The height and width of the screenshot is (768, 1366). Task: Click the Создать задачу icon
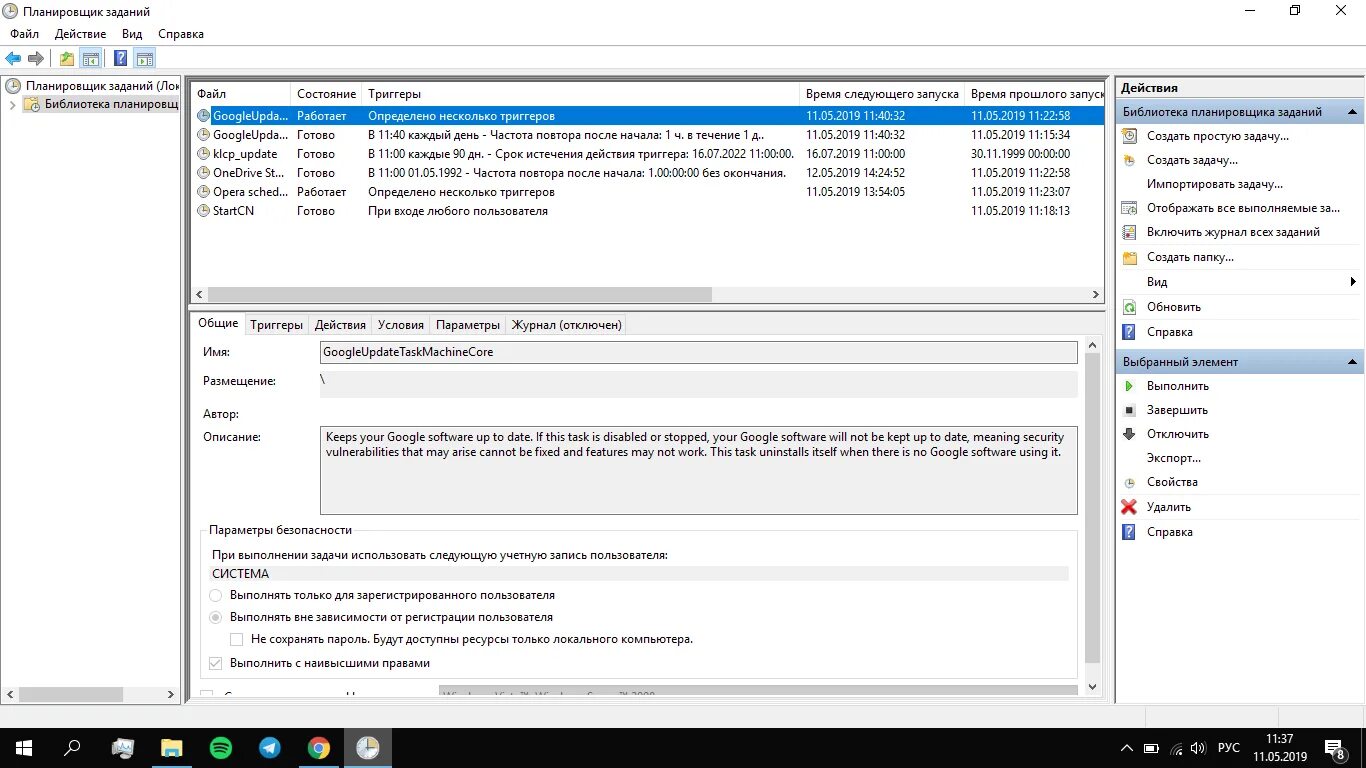click(x=1129, y=160)
